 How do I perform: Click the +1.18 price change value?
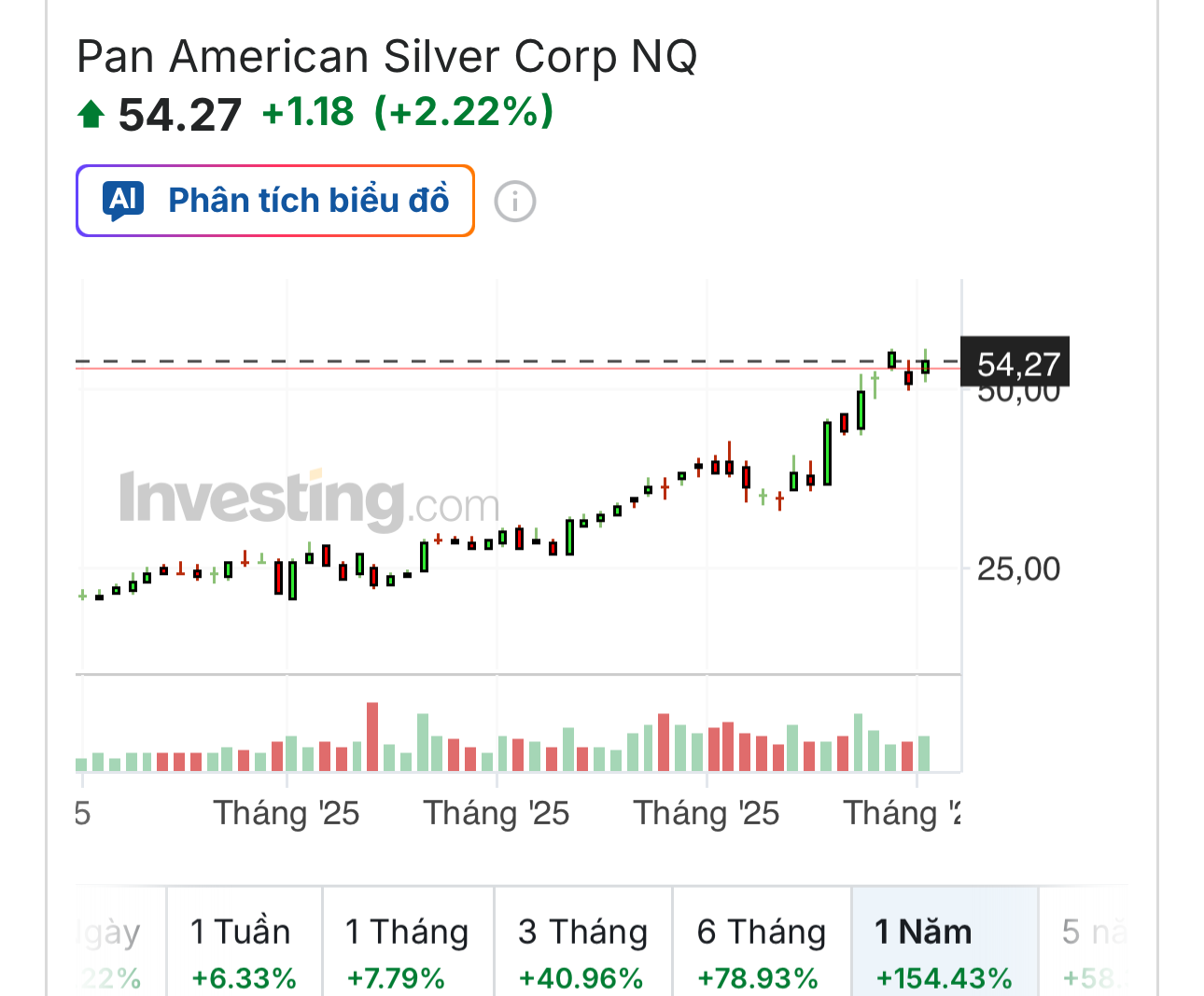tap(308, 112)
